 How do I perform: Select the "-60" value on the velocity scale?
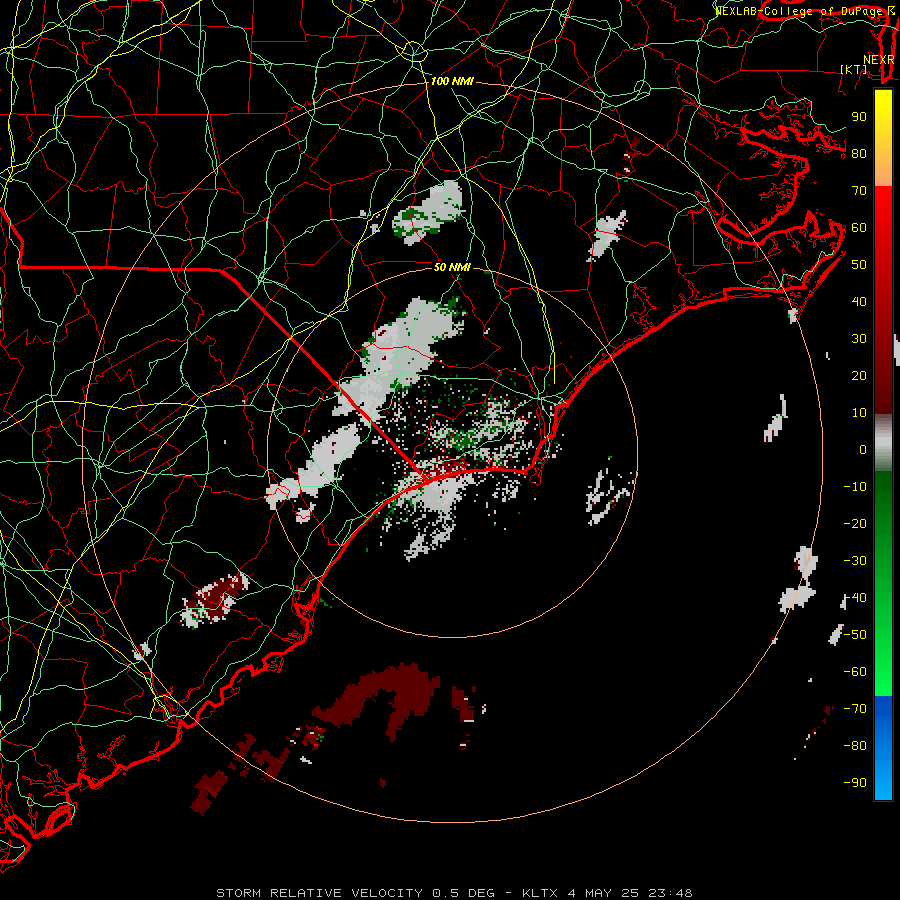(x=855, y=672)
